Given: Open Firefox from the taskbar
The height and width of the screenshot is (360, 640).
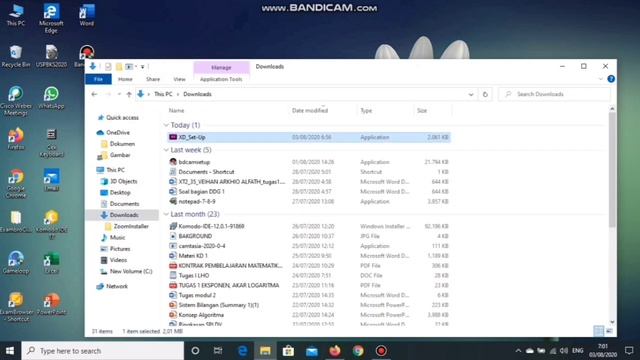Looking at the screenshot, I should tap(335, 351).
